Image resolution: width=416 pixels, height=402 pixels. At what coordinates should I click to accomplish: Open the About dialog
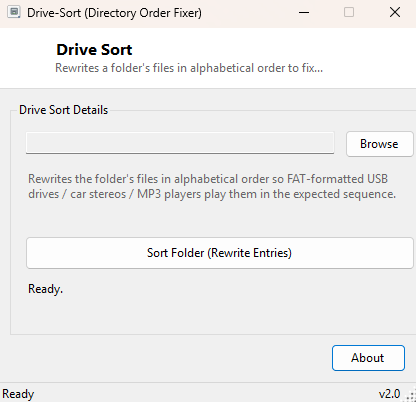pos(368,358)
